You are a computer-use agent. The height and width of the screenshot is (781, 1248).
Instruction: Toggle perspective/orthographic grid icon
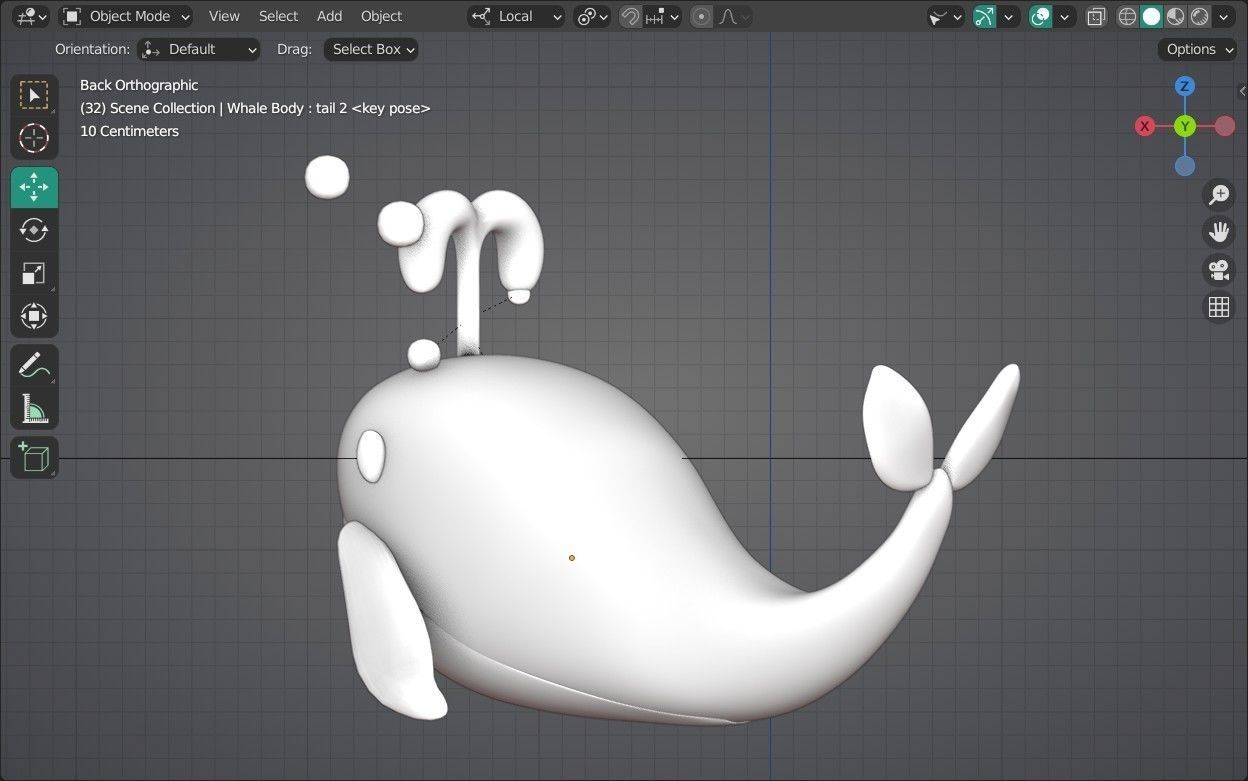tap(1218, 307)
